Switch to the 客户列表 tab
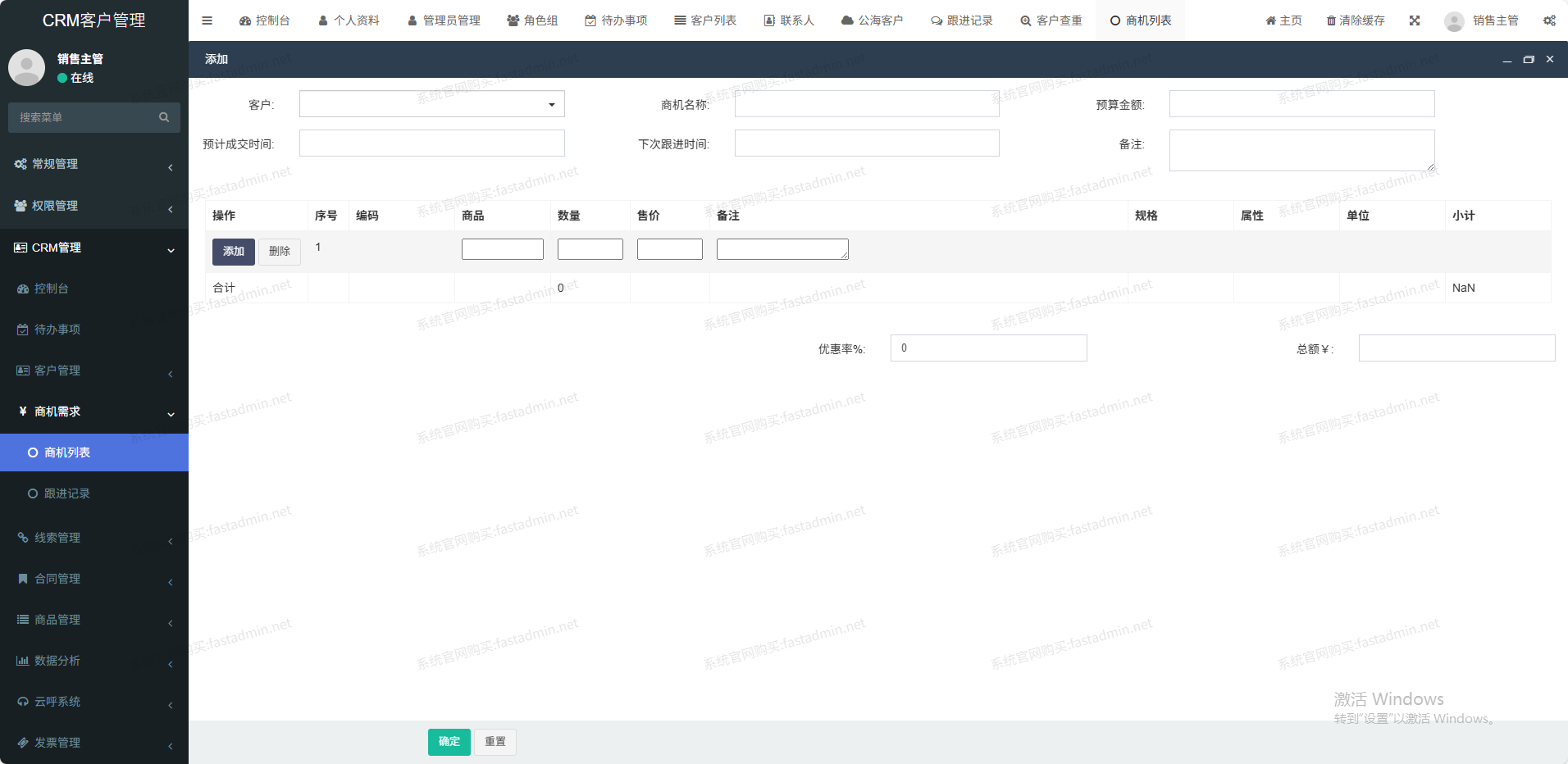The width and height of the screenshot is (1568, 764). (x=705, y=20)
